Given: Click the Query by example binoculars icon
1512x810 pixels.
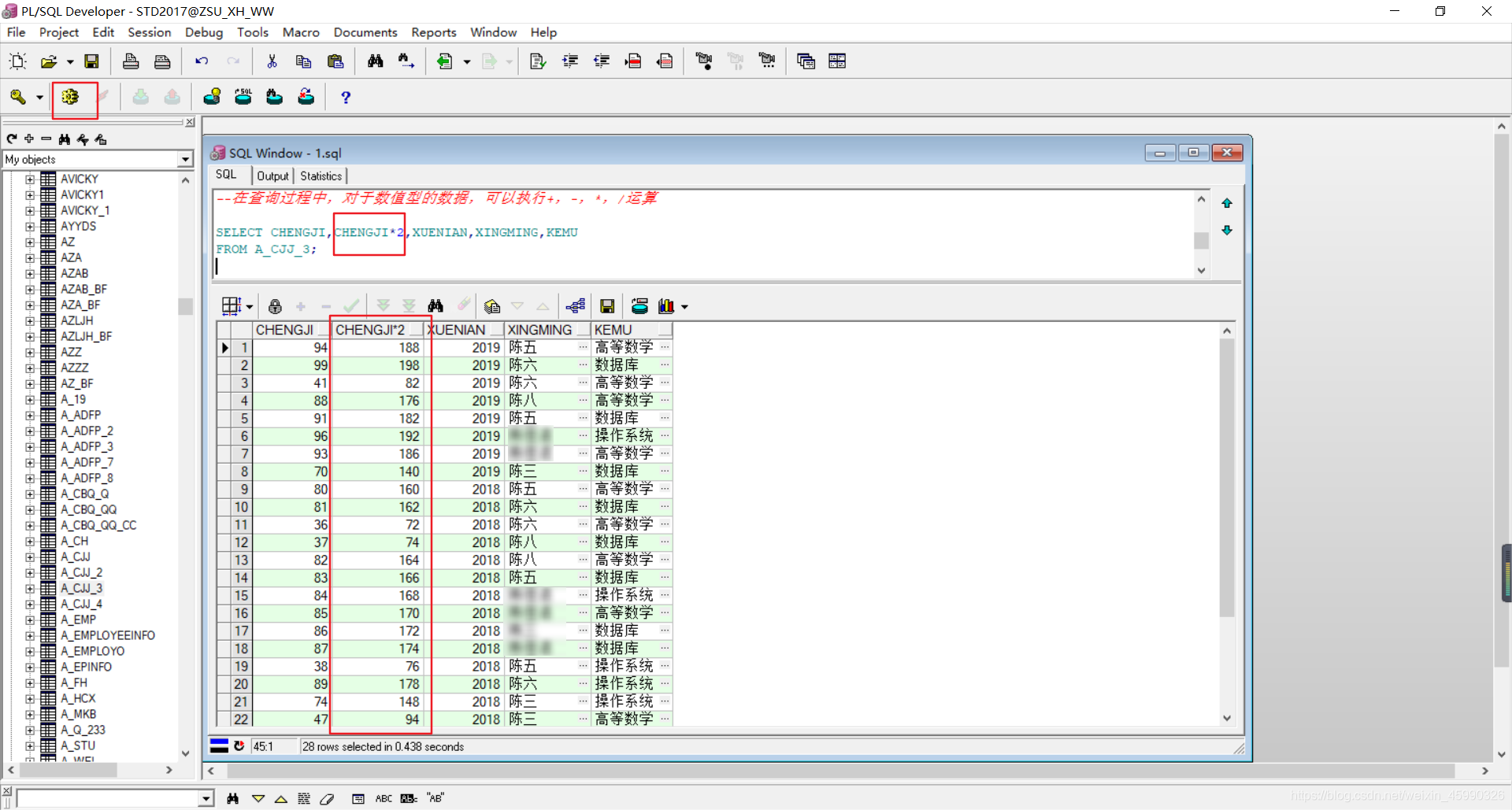Looking at the screenshot, I should coord(435,306).
